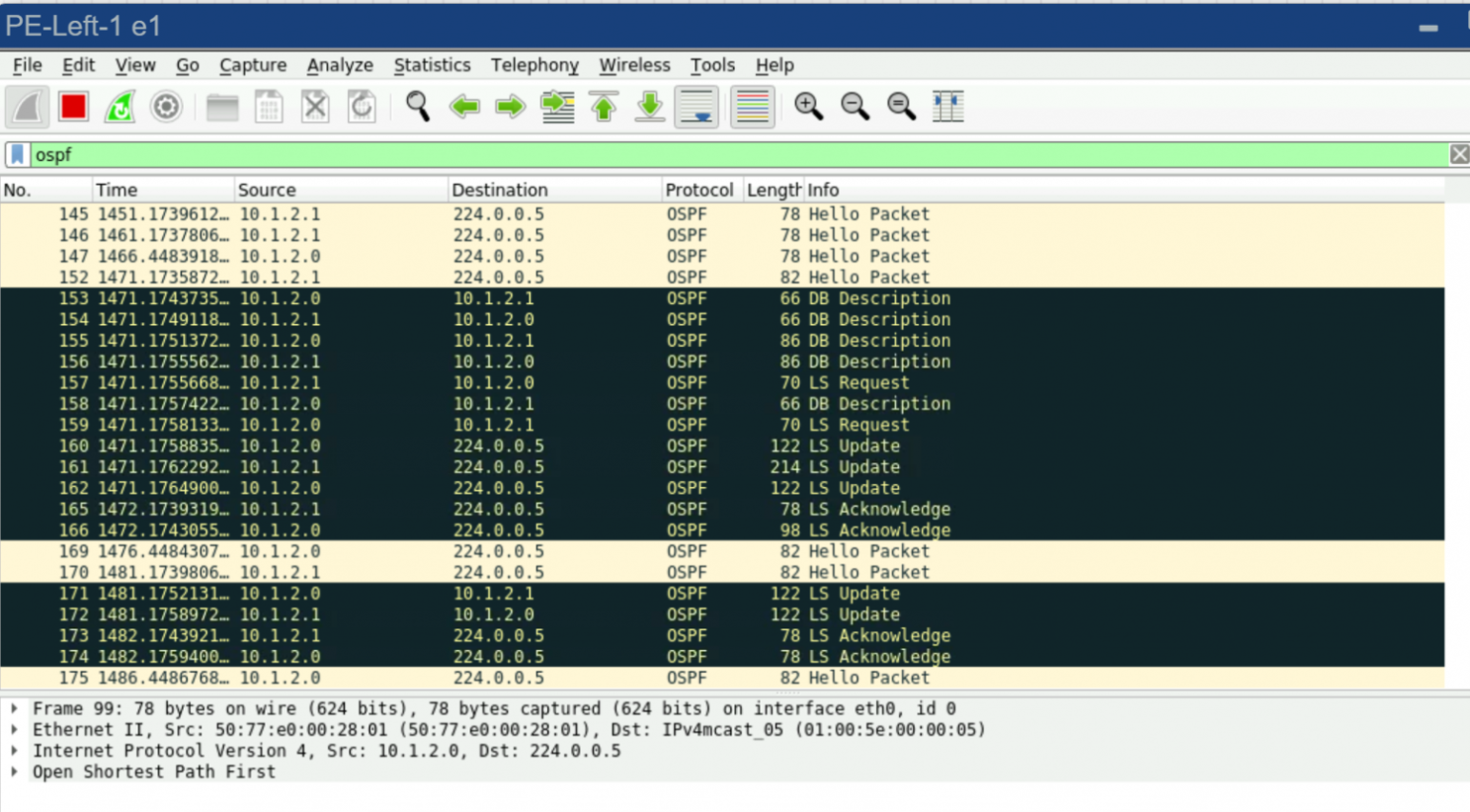The height and width of the screenshot is (812, 1470).
Task: Sort packets by Protocol column header
Action: (698, 190)
